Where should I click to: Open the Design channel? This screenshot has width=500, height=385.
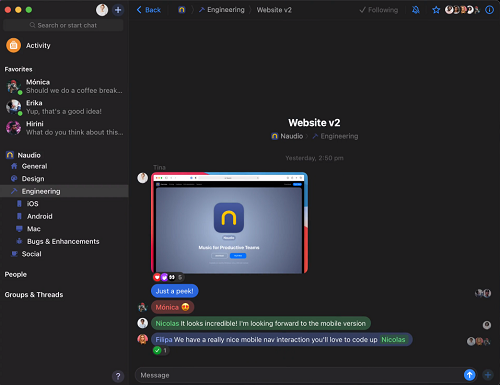[33, 179]
